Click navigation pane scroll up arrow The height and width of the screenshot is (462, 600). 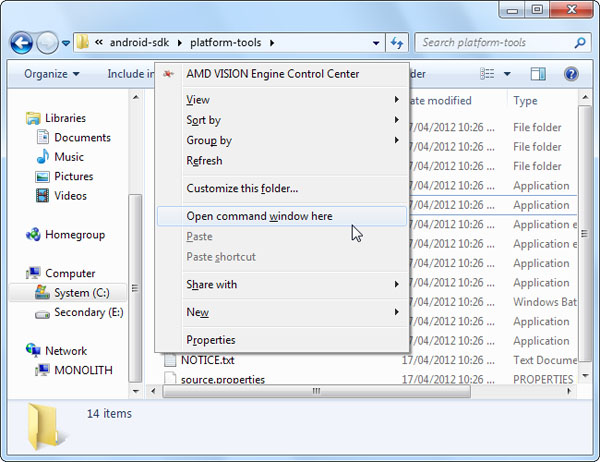click(135, 97)
